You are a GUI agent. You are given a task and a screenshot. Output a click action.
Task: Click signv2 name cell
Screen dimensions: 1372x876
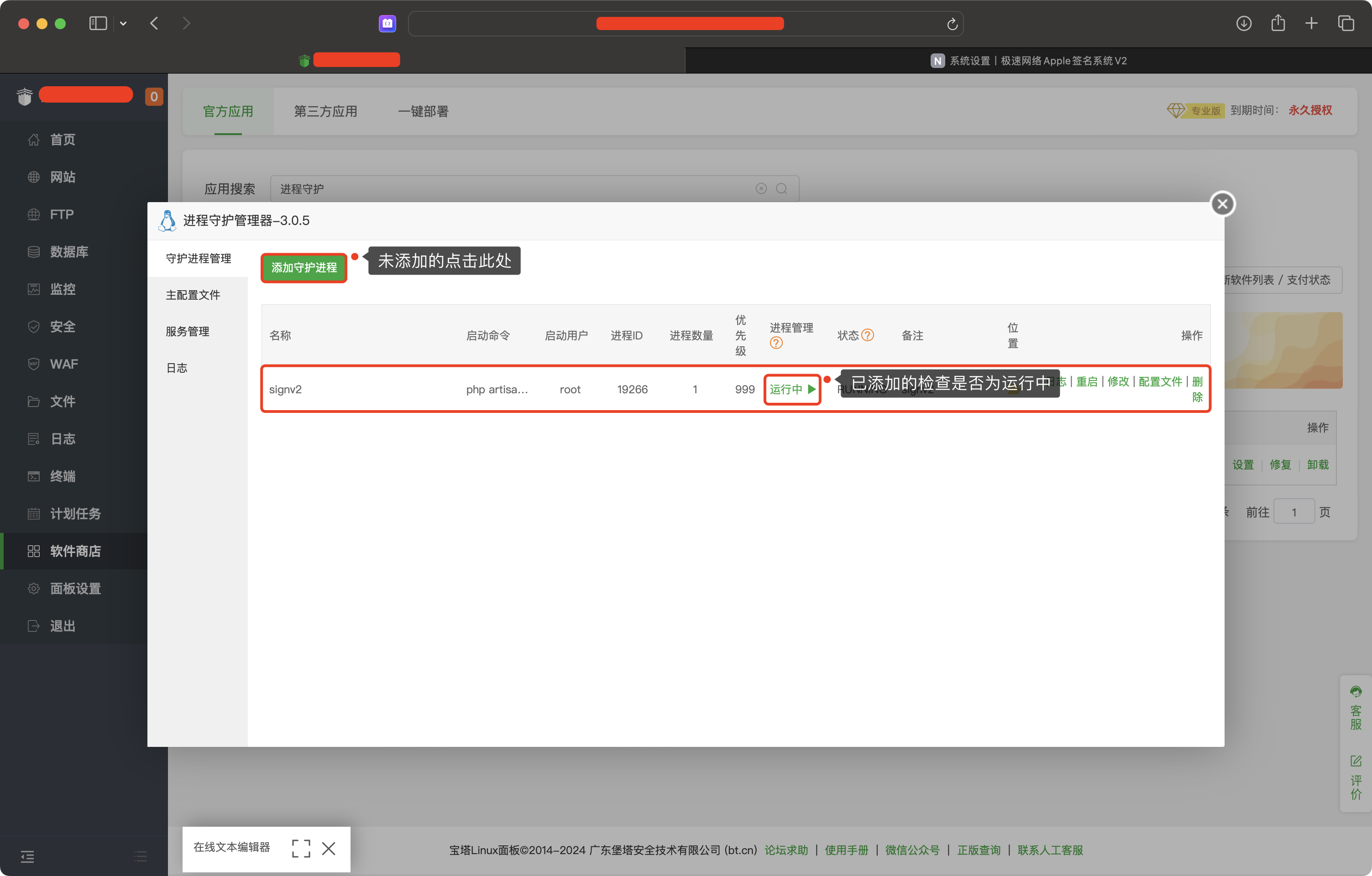(x=285, y=390)
